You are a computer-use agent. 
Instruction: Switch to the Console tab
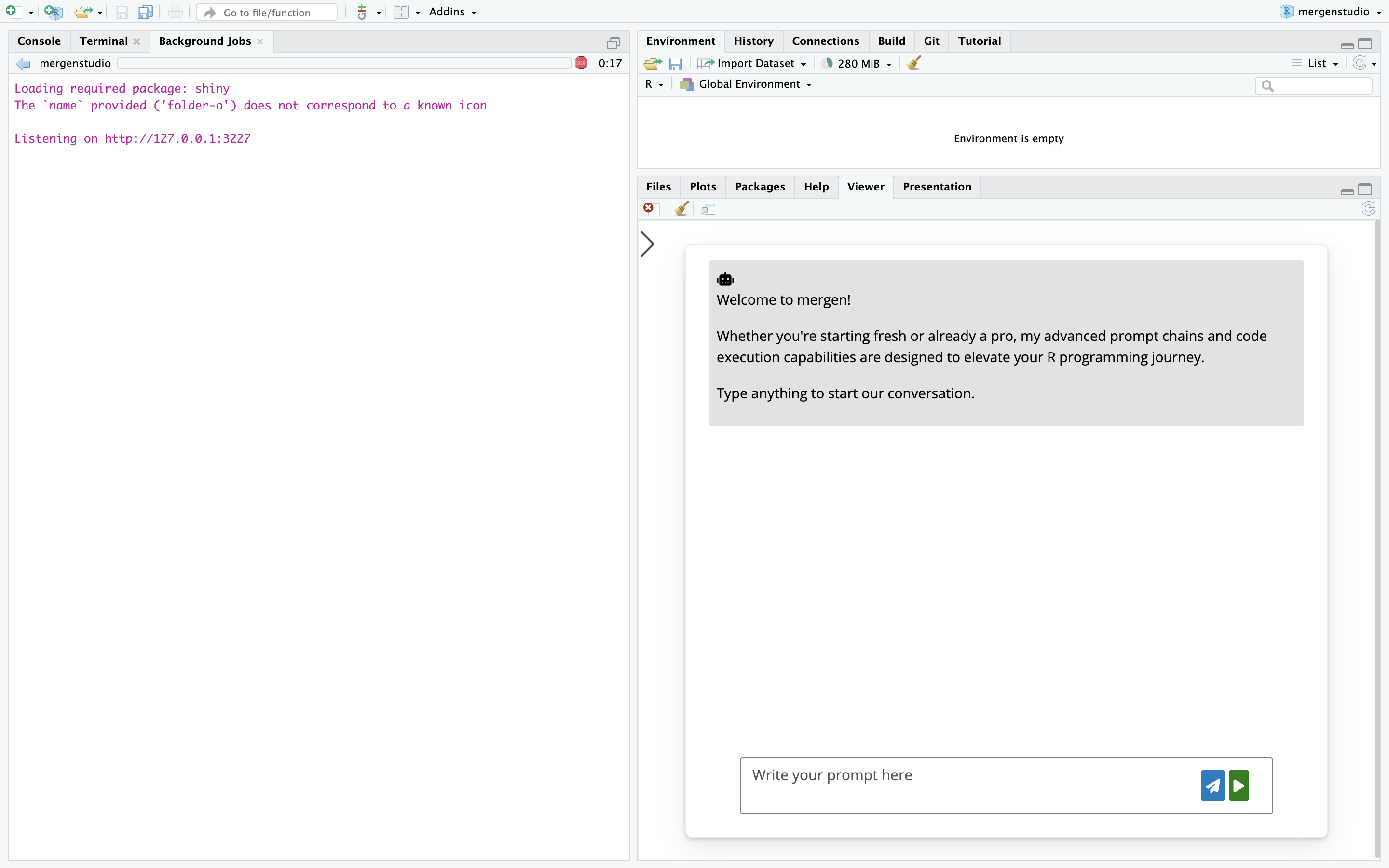tap(39, 41)
